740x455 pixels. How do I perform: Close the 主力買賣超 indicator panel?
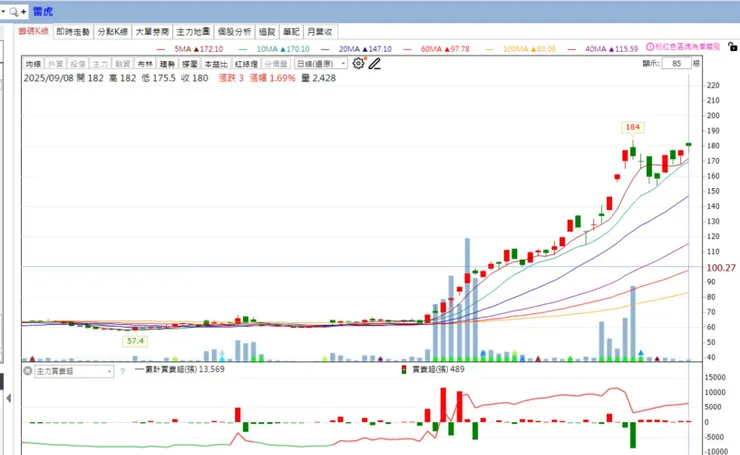[x=28, y=371]
